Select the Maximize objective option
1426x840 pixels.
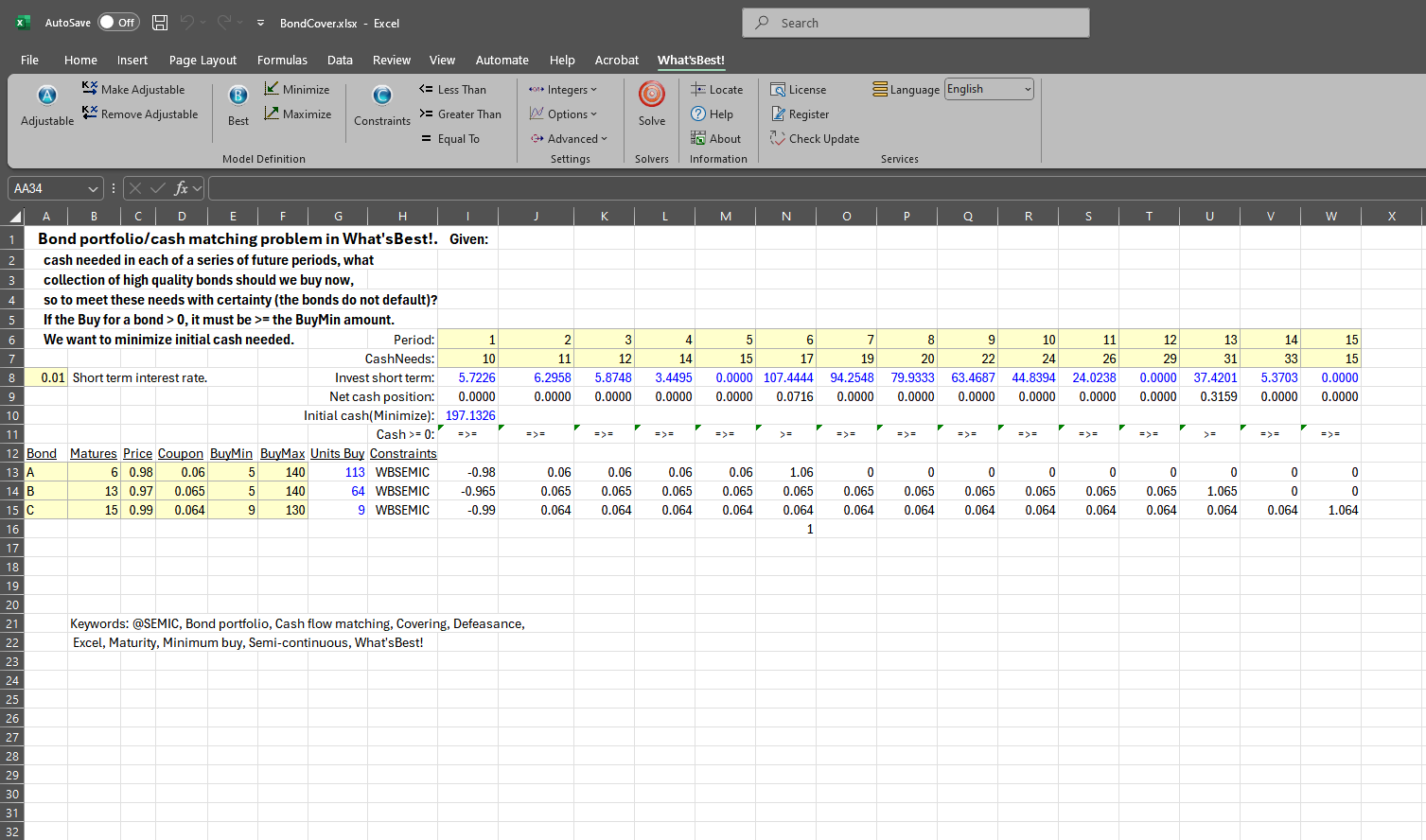click(298, 114)
